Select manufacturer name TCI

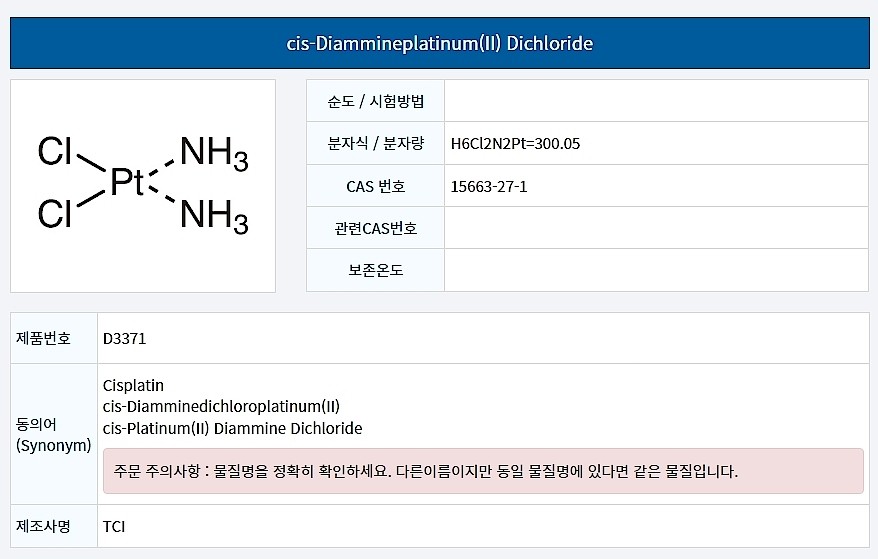114,527
